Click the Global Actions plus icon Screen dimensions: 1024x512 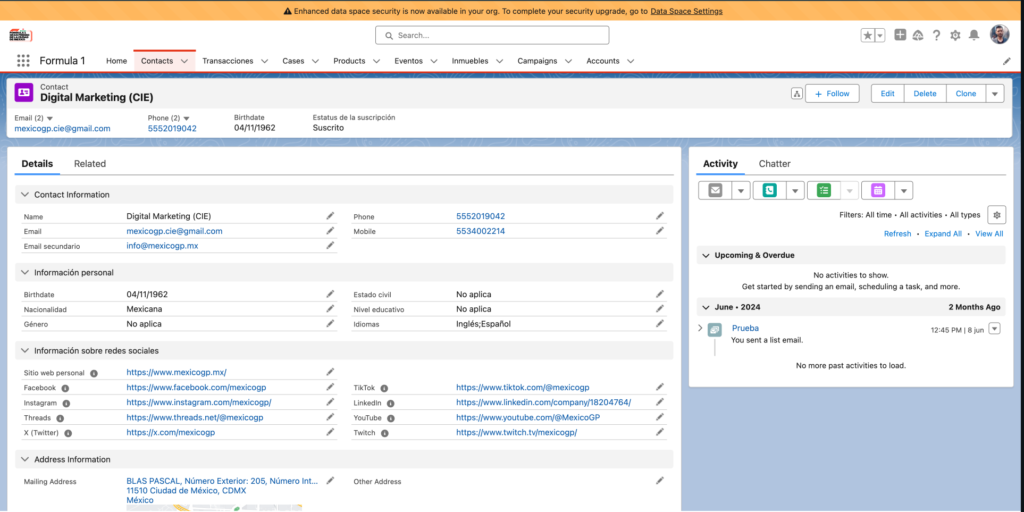(900, 35)
